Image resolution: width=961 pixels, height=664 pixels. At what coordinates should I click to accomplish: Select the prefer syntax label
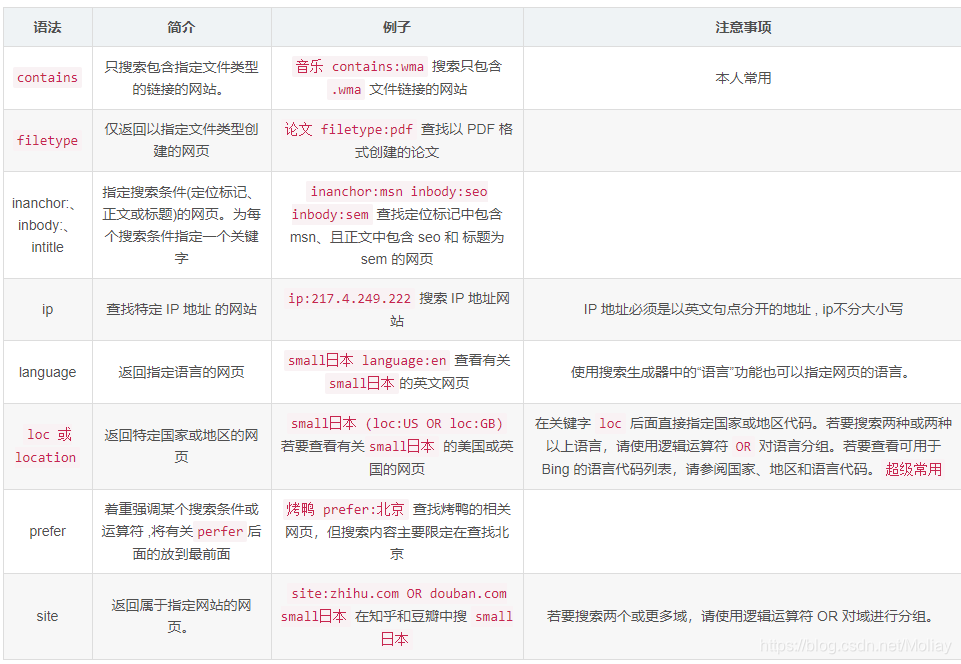click(47, 531)
